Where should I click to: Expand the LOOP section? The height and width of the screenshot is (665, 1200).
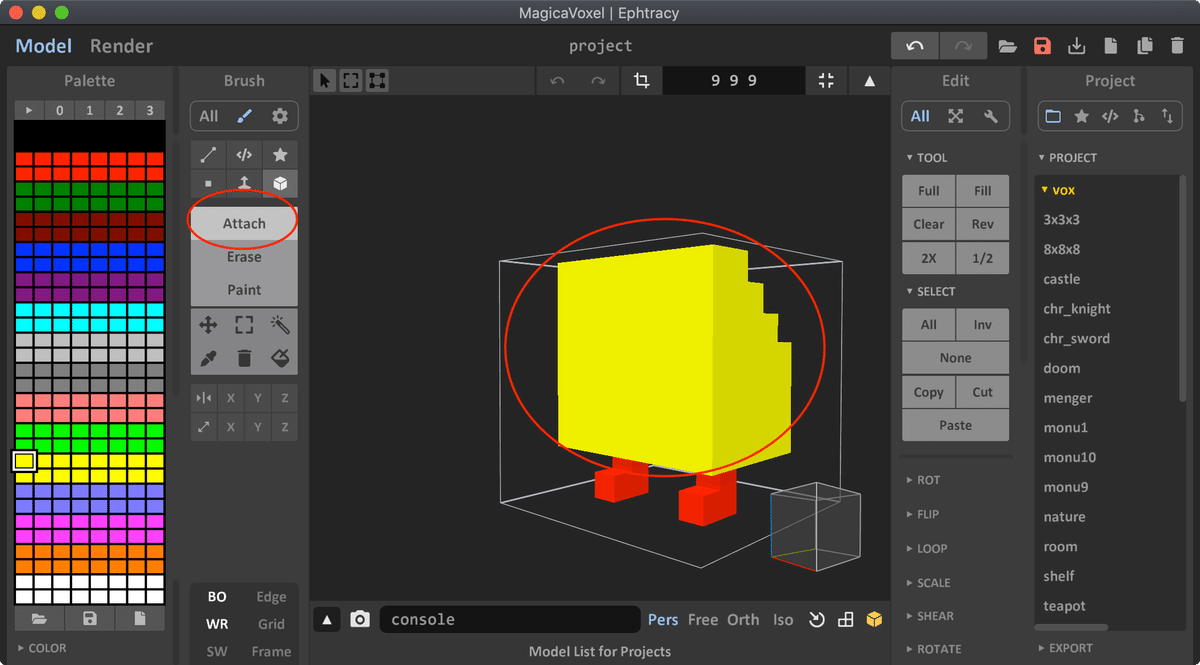pos(926,548)
